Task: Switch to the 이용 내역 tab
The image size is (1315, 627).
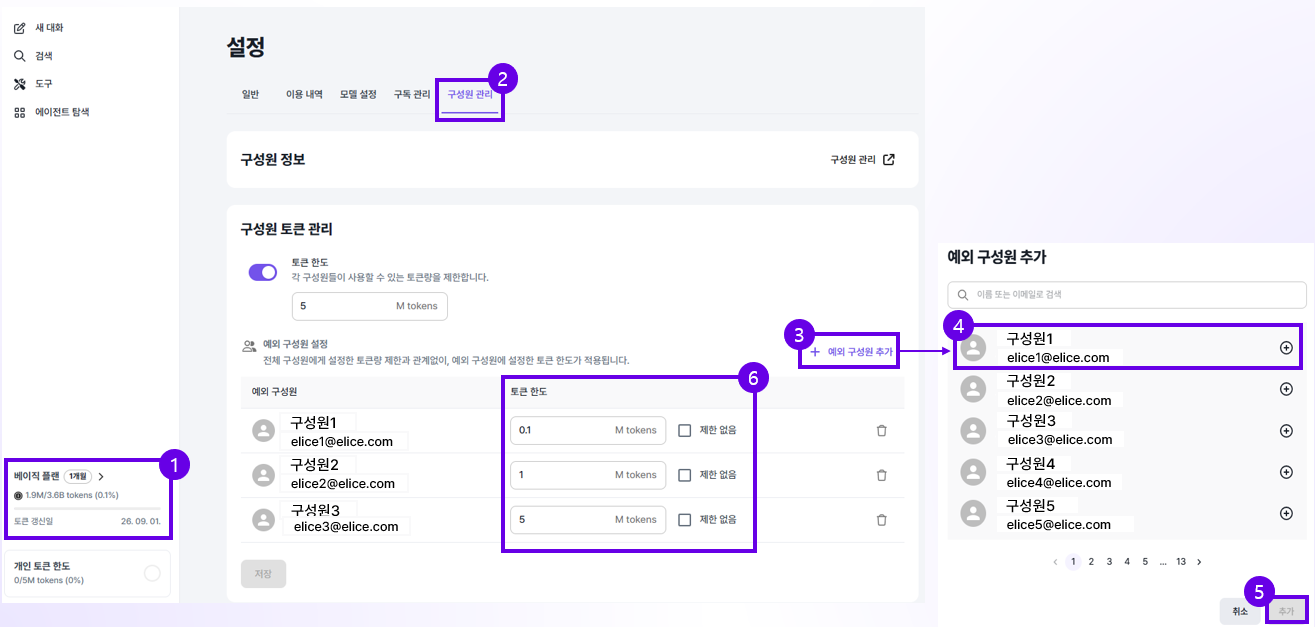Action: click(x=304, y=95)
